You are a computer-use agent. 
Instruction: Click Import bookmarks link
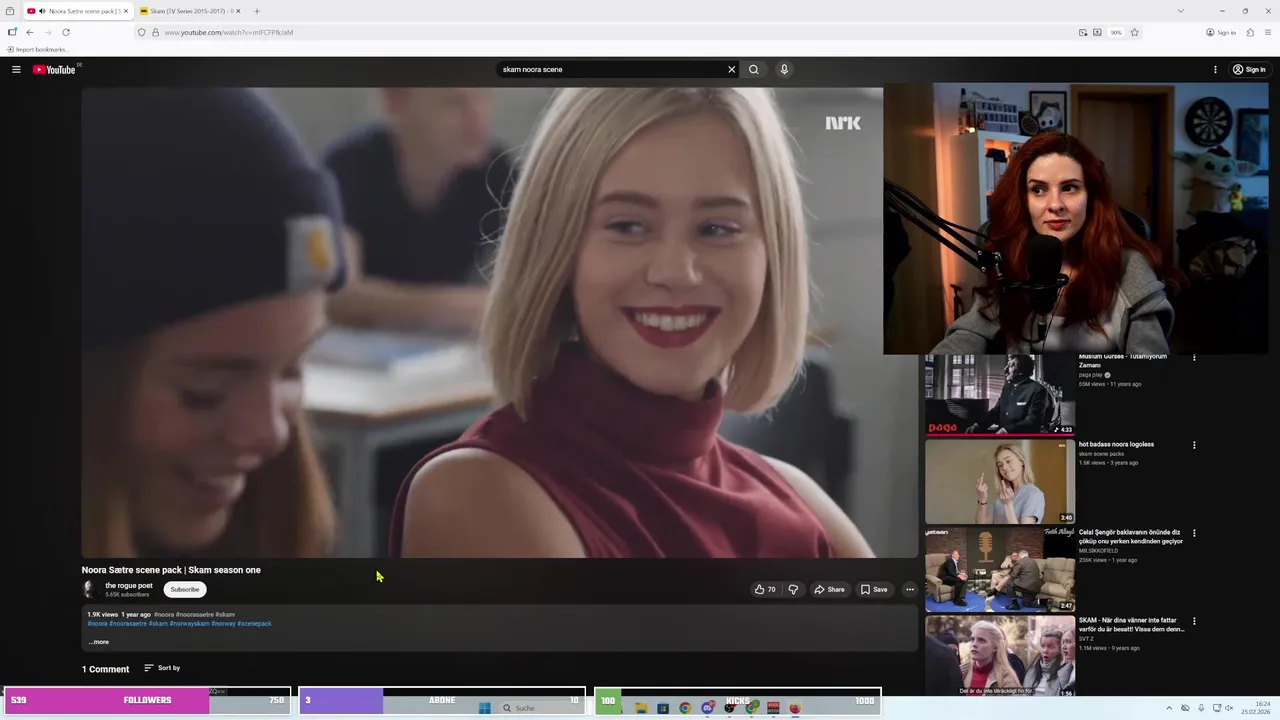pos(37,49)
